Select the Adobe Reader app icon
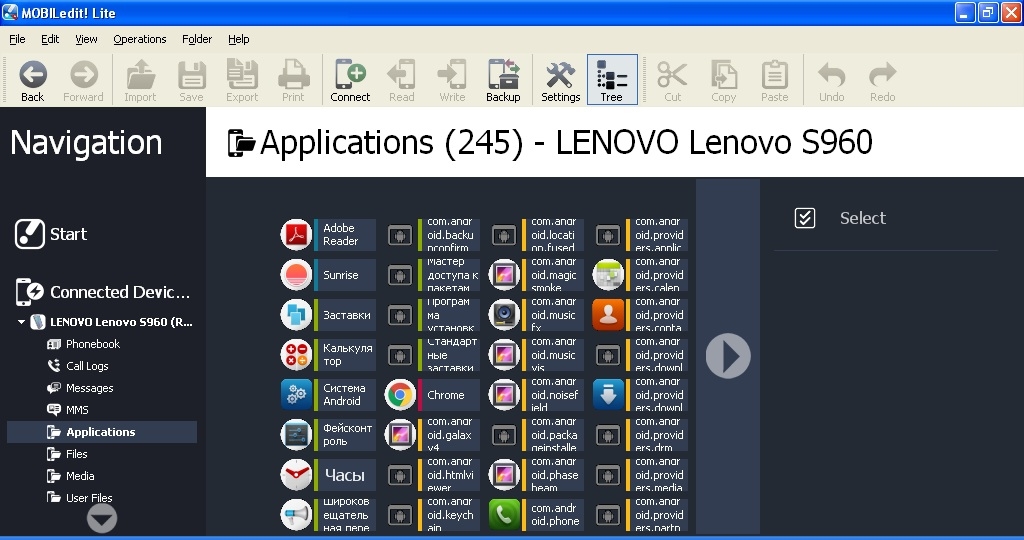The width and height of the screenshot is (1024, 540). tap(296, 234)
